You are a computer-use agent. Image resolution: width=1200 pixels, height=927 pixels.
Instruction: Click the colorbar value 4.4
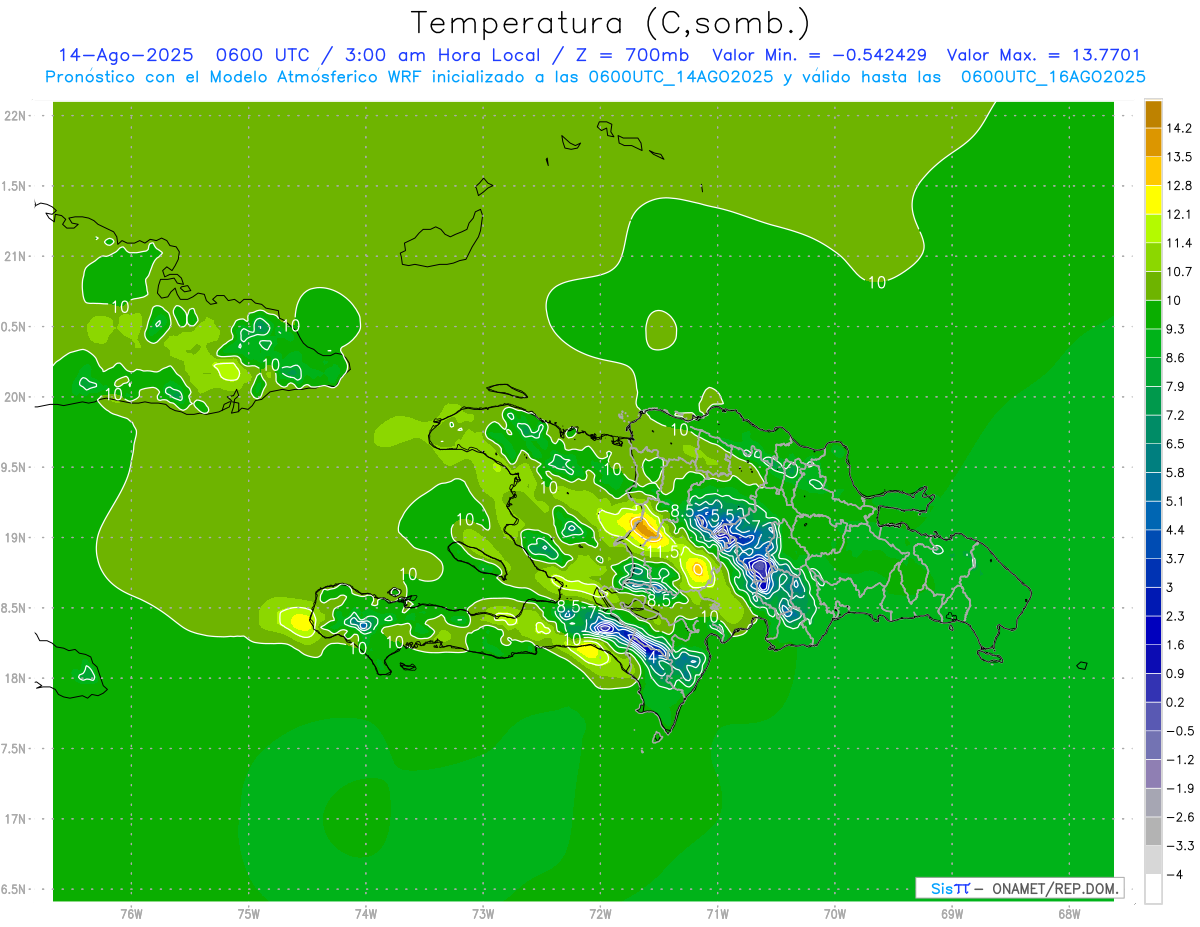1176,529
